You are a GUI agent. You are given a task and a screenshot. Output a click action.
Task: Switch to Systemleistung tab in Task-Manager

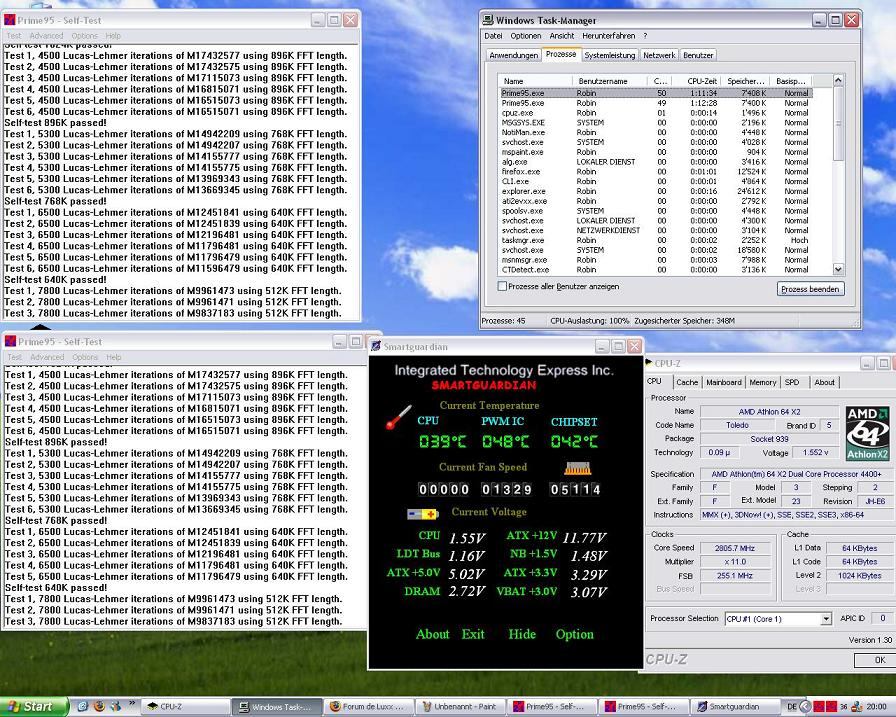609,55
